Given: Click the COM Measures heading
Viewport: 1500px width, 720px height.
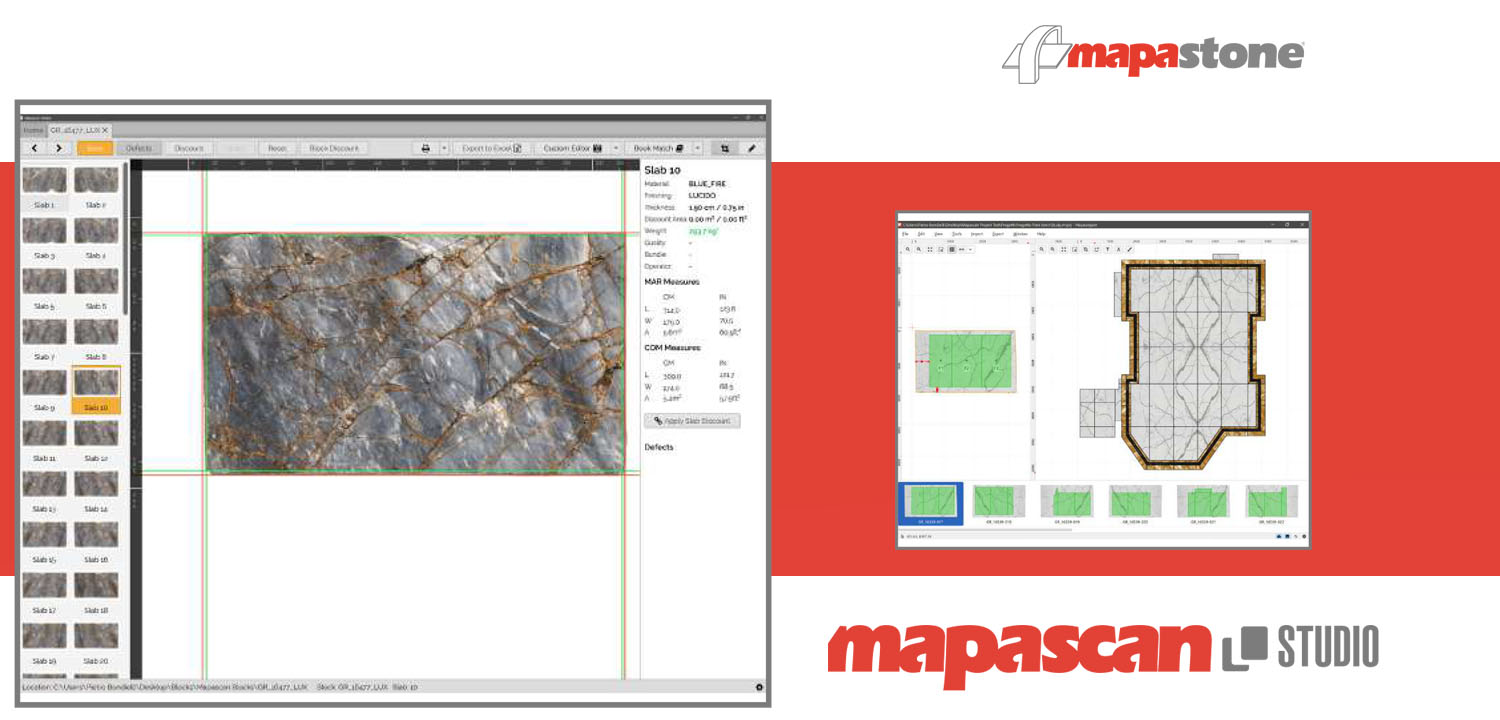Looking at the screenshot, I should tap(673, 348).
